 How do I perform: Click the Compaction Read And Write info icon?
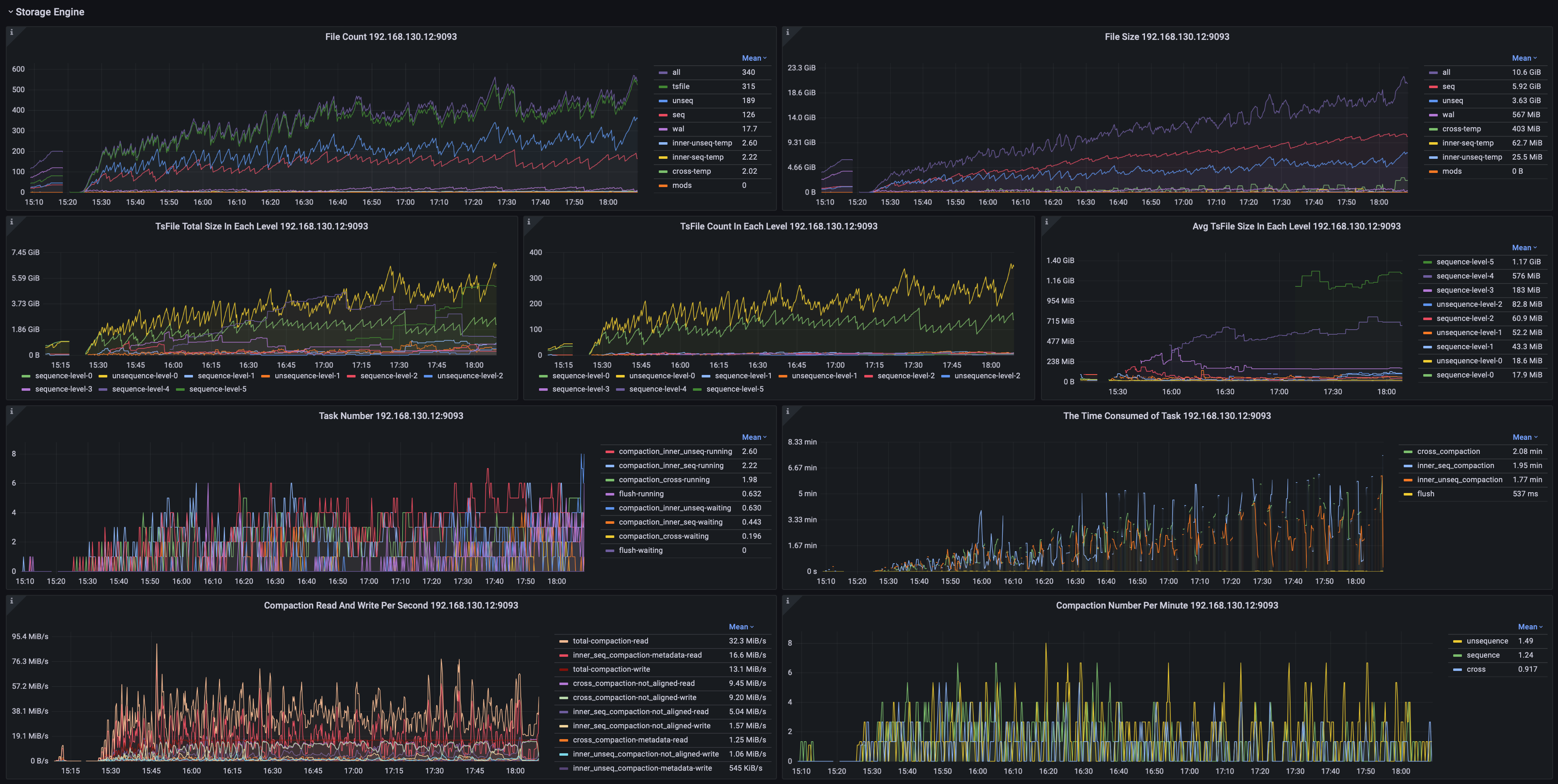pyautogui.click(x=12, y=601)
